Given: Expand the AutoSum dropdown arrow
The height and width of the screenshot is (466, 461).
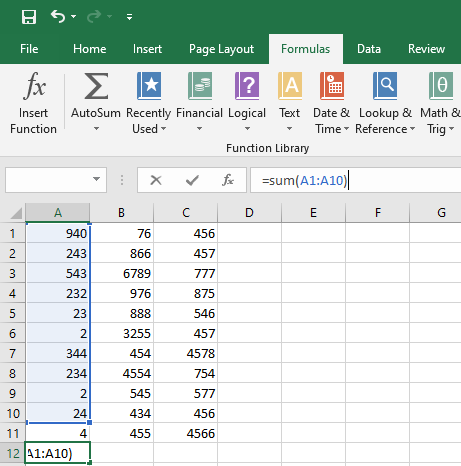Looking at the screenshot, I should point(96,129).
